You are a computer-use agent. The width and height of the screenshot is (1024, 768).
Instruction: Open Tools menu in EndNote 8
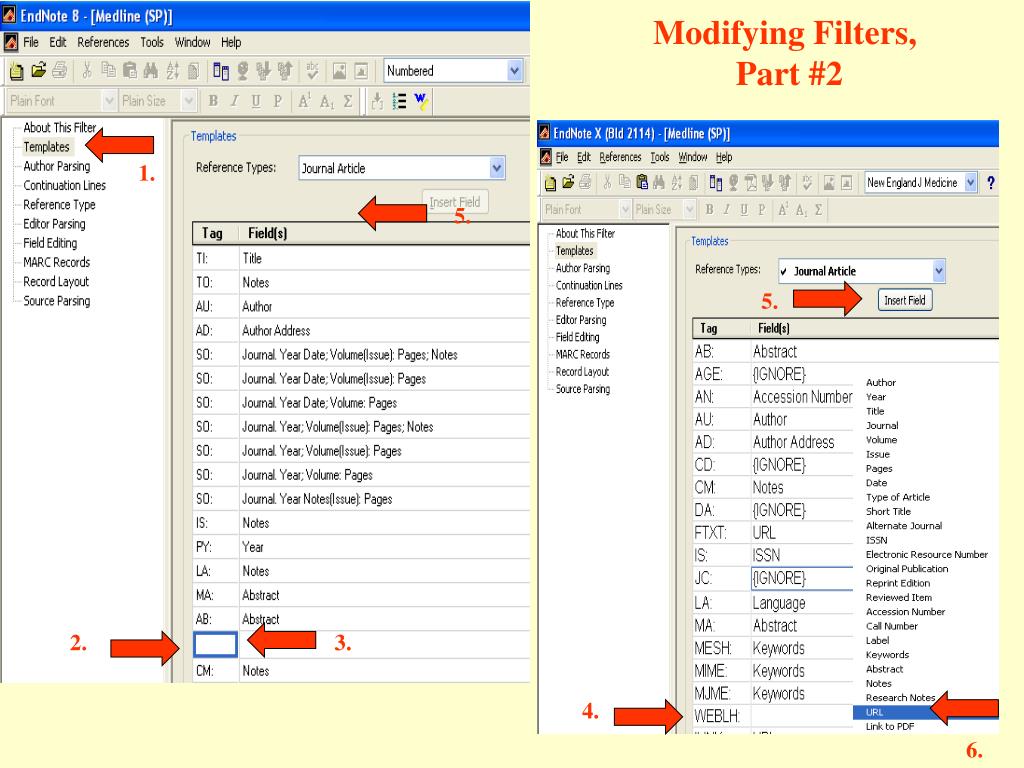pos(152,42)
